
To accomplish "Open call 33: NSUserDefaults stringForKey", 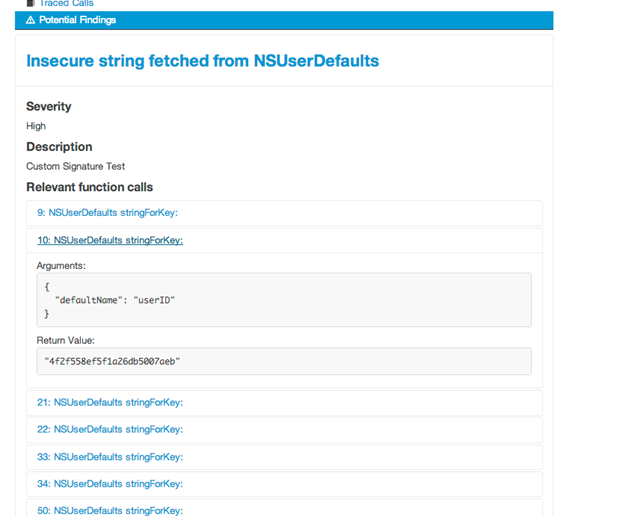I will pyautogui.click(x=110, y=456).
